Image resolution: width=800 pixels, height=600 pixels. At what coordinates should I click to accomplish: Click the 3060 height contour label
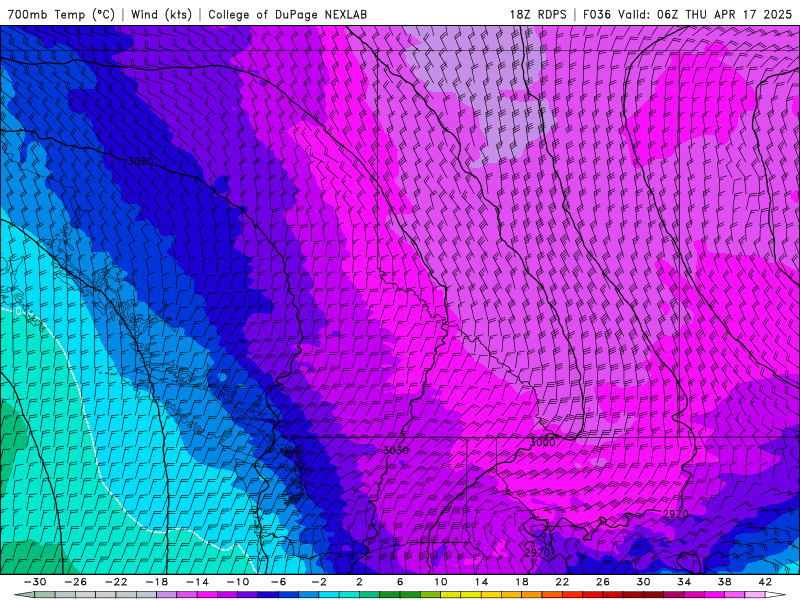coord(140,161)
